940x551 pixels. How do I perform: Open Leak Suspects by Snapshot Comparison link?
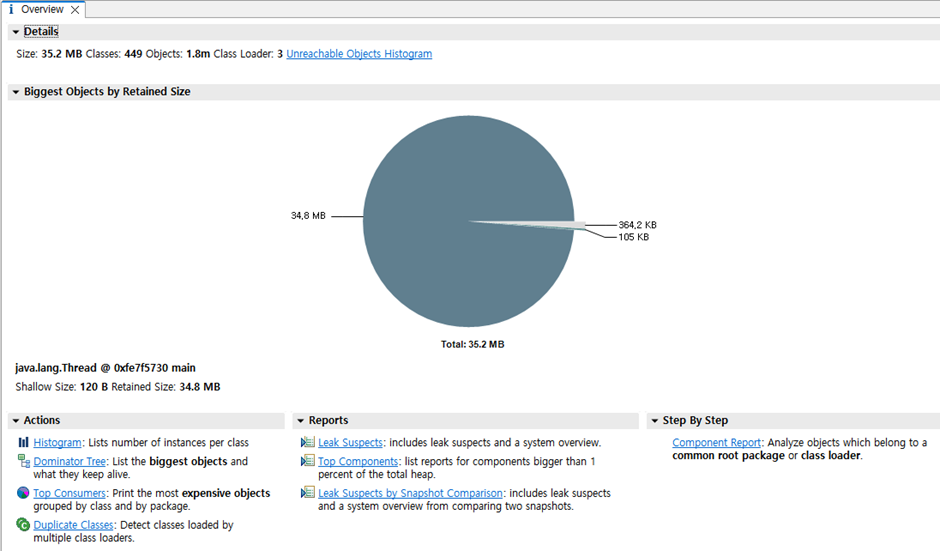411,493
